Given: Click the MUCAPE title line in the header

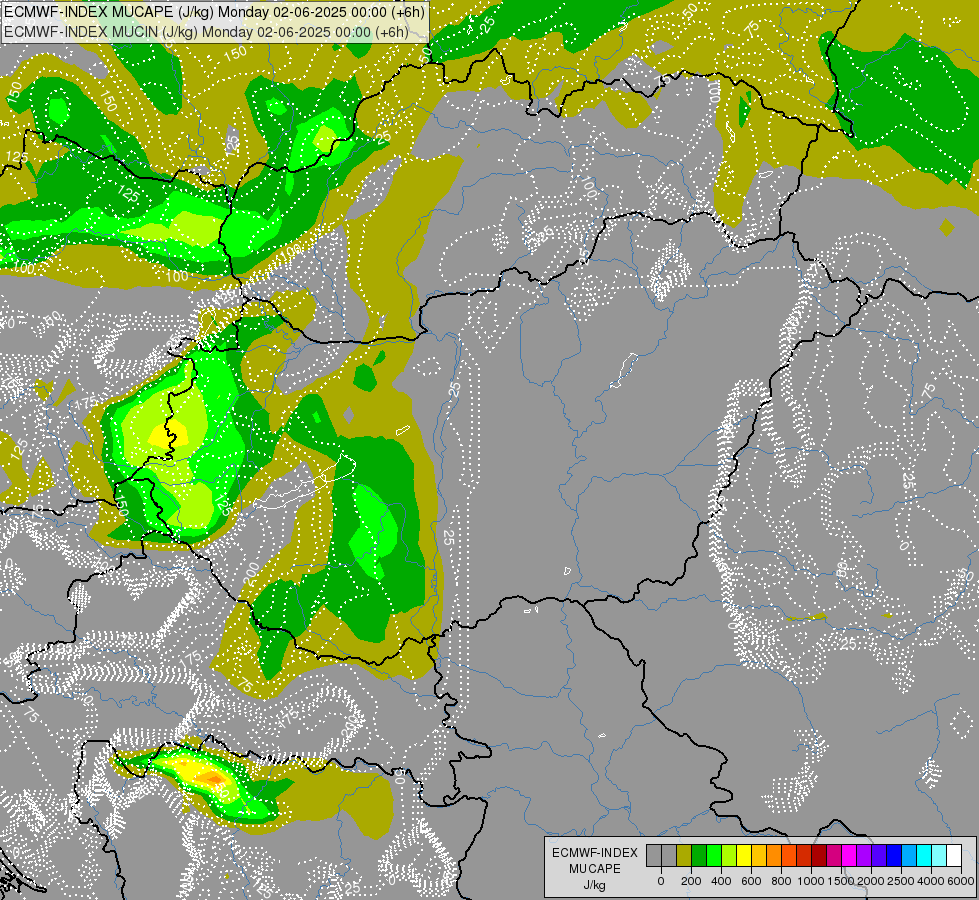Looking at the screenshot, I should (214, 12).
